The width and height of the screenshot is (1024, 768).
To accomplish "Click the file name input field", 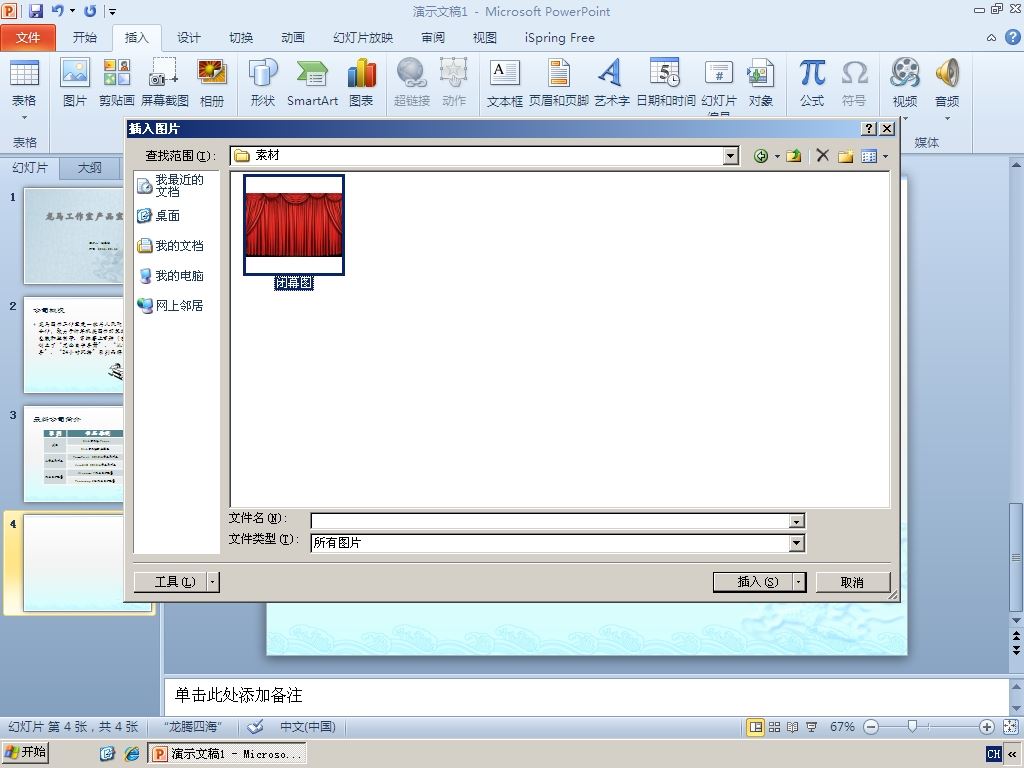I will [551, 521].
